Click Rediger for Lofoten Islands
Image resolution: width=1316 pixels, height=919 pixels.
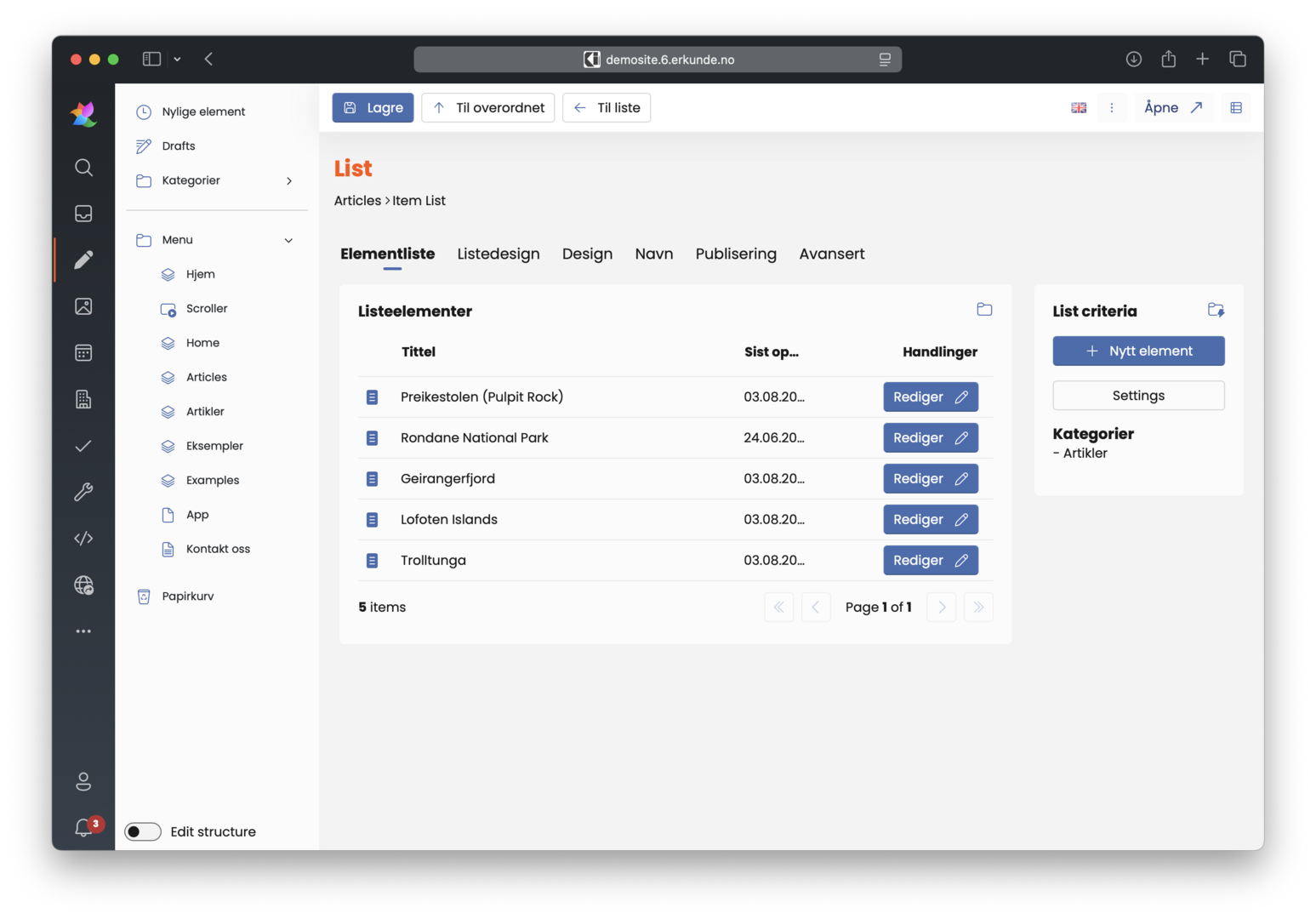coord(931,520)
